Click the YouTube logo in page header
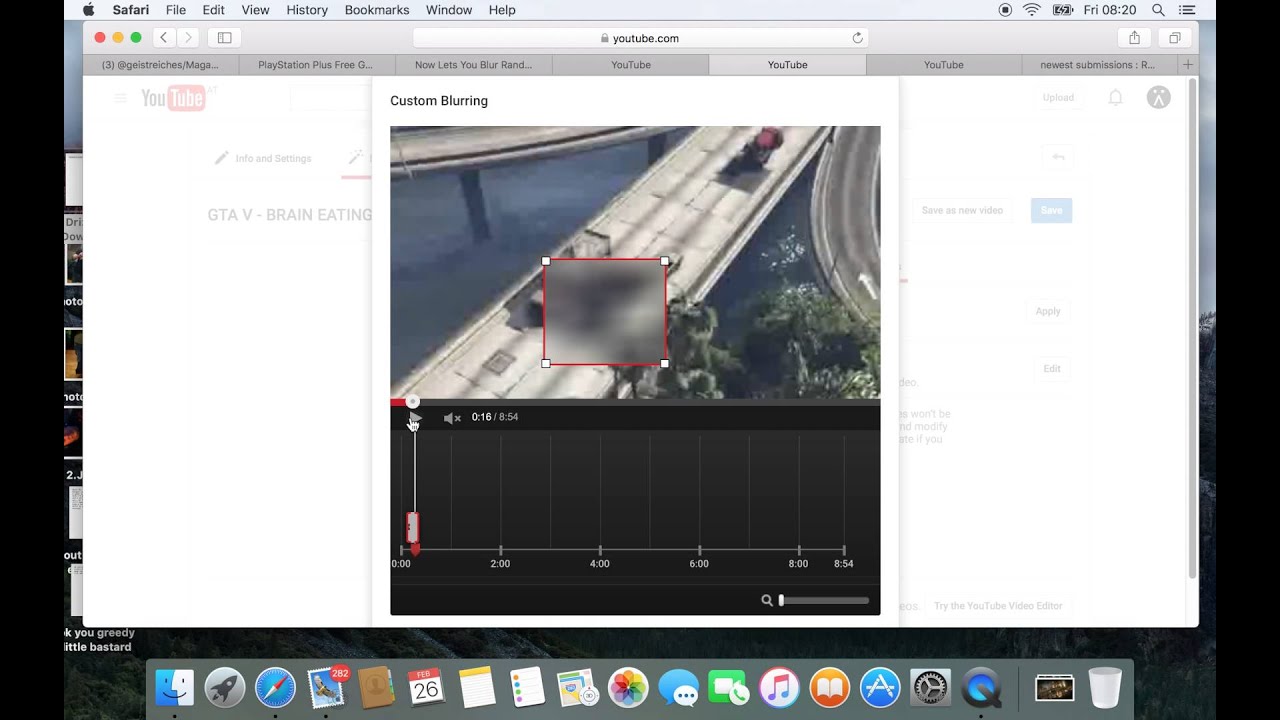Viewport: 1280px width, 720px height. tap(173, 97)
